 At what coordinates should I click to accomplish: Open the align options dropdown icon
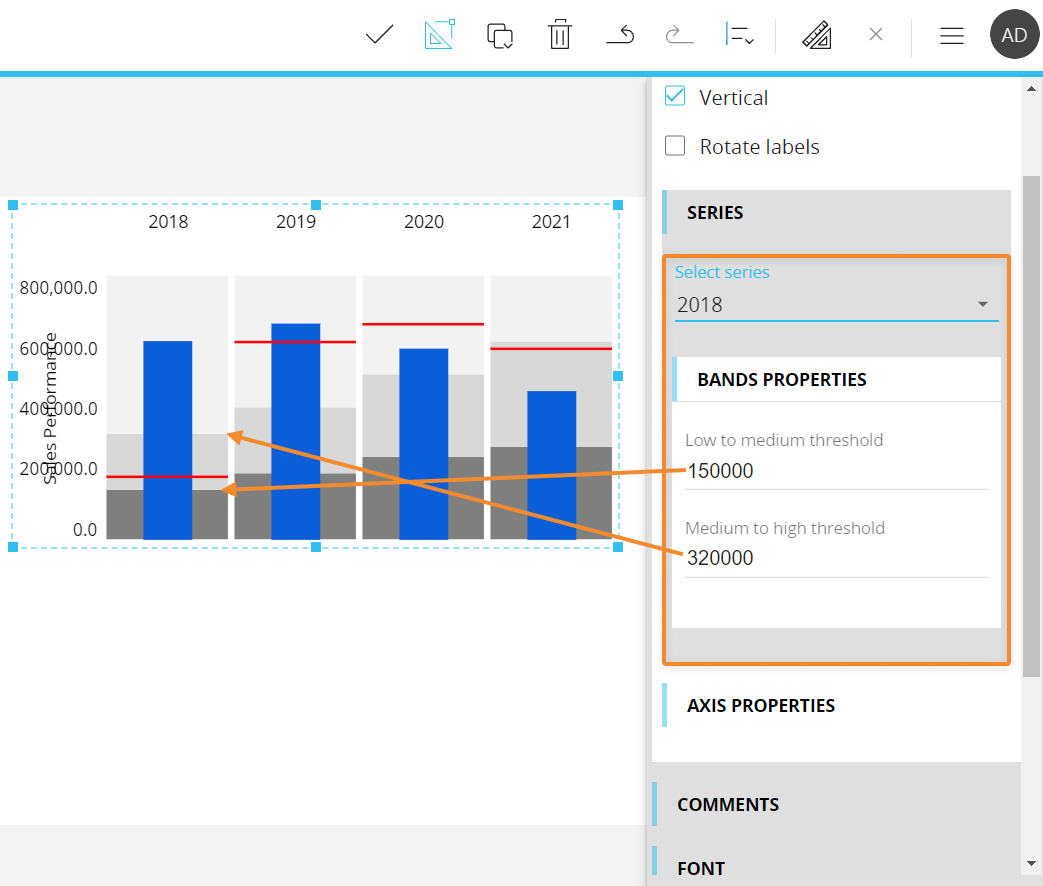click(x=739, y=36)
